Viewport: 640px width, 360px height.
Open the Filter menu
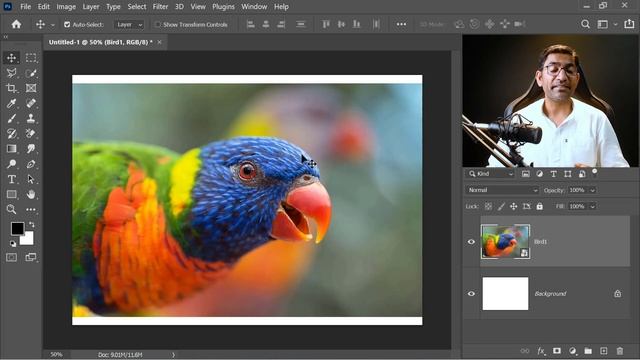[x=160, y=7]
